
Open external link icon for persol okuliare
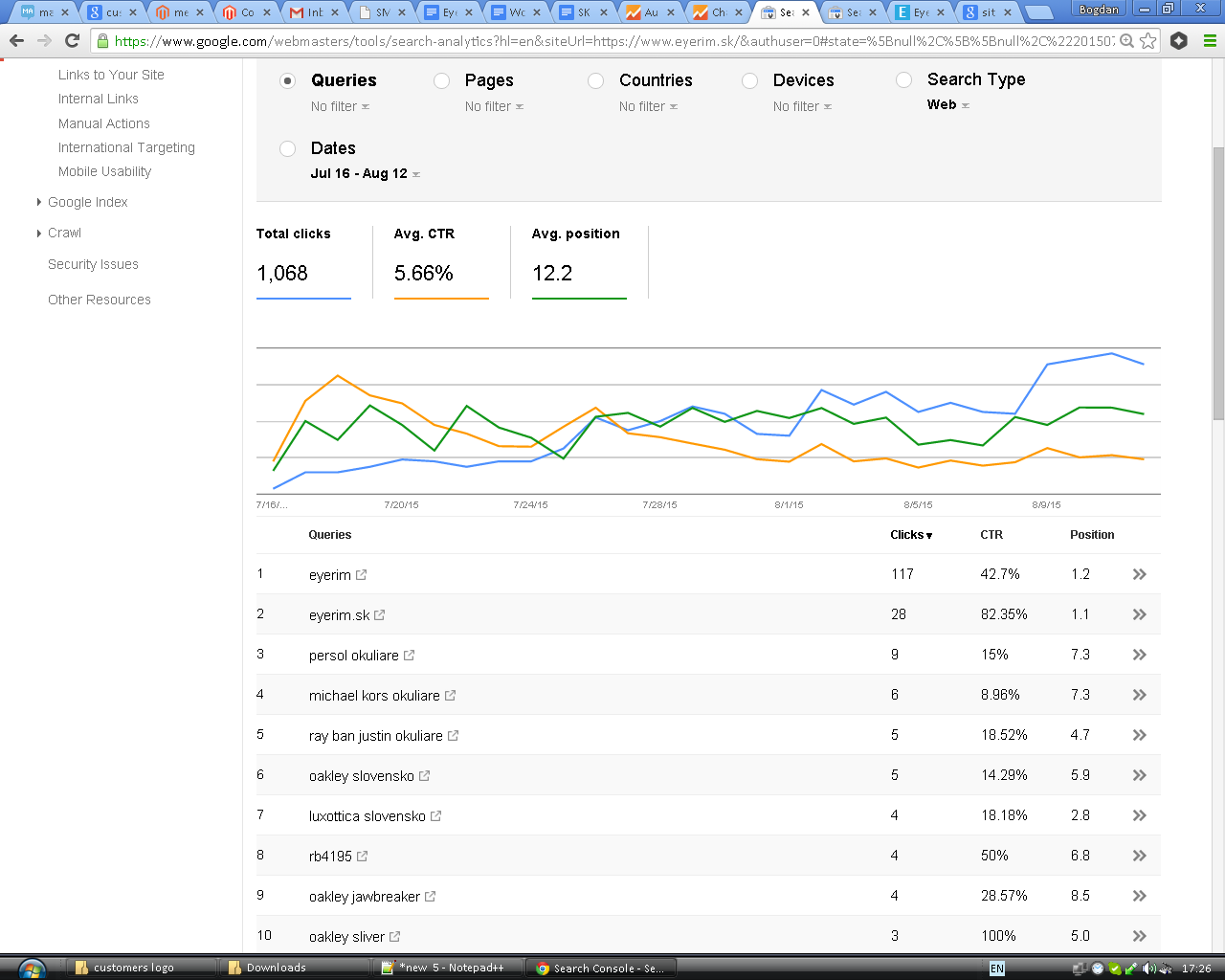pos(409,656)
